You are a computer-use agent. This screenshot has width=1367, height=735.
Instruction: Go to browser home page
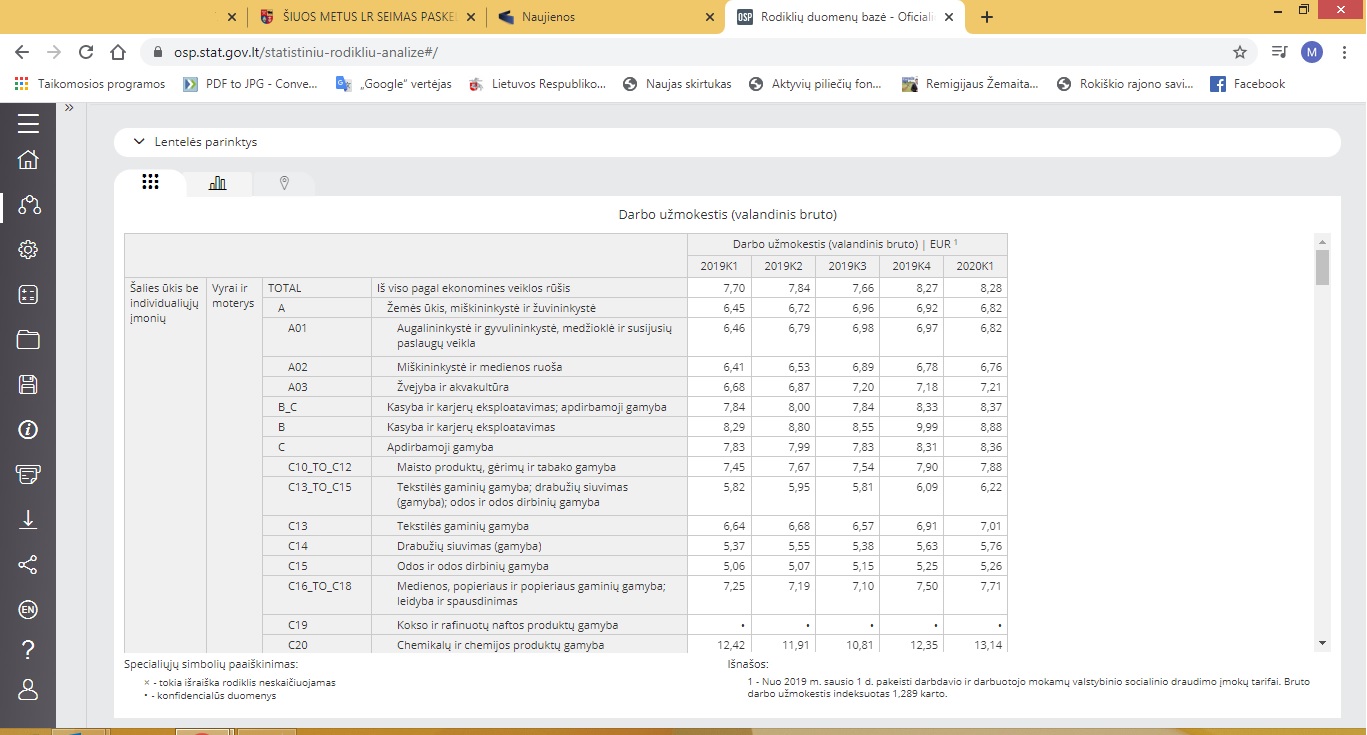pyautogui.click(x=118, y=52)
